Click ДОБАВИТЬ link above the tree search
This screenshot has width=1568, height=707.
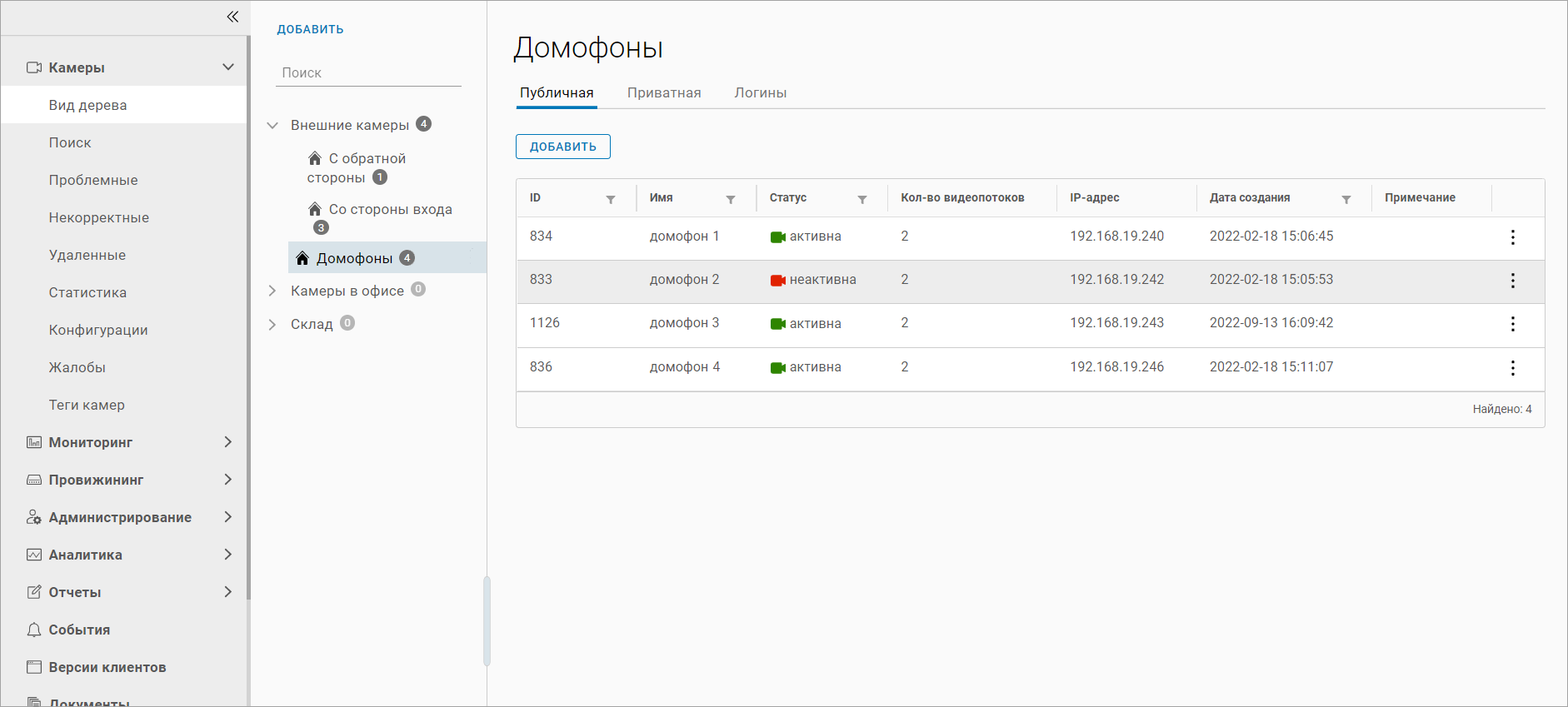310,29
